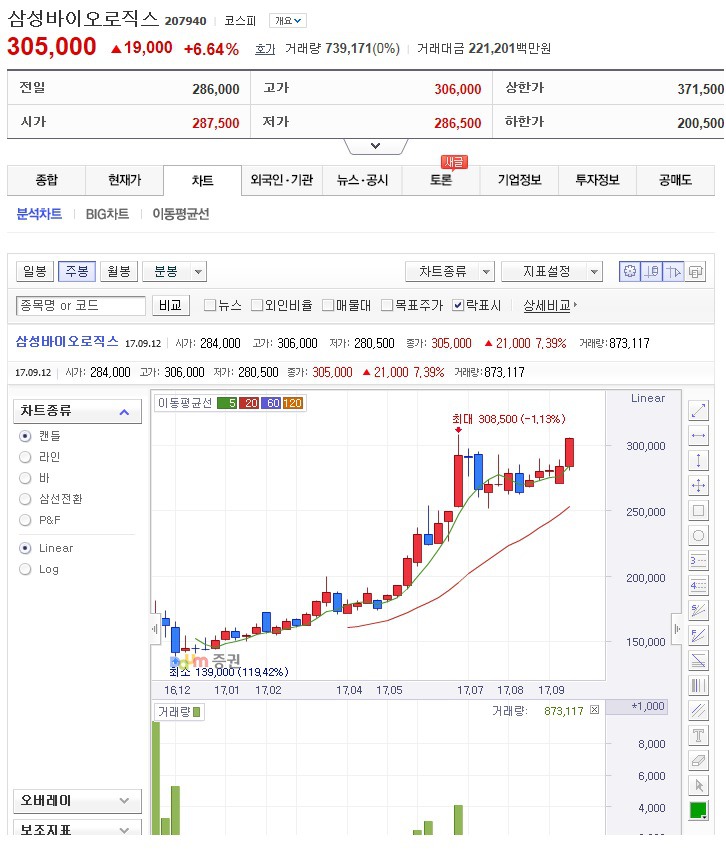Expand the 오버레이 section

coord(77,801)
